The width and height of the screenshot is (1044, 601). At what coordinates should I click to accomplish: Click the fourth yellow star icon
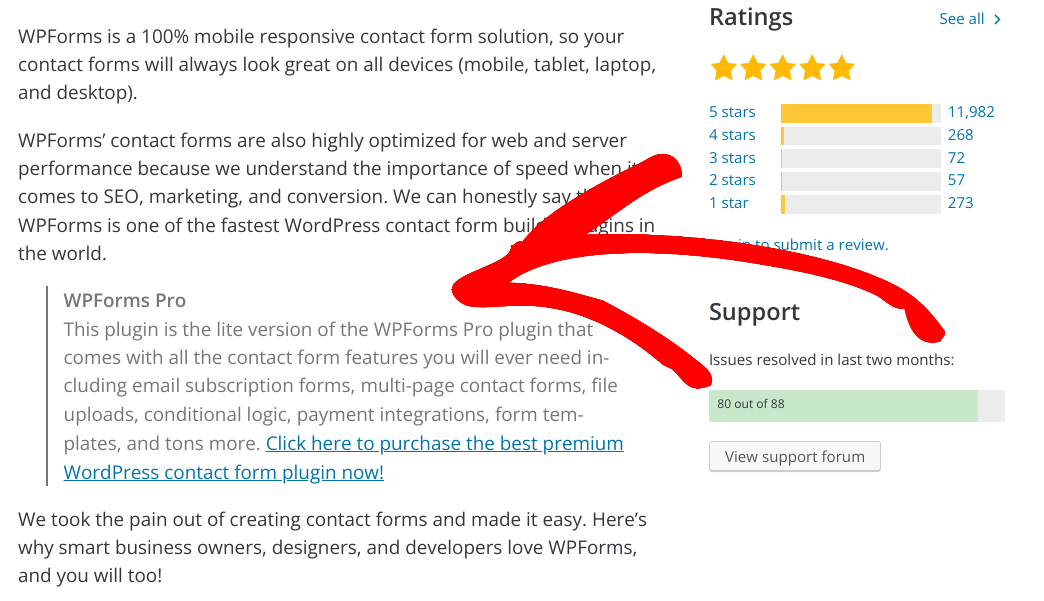[x=812, y=67]
